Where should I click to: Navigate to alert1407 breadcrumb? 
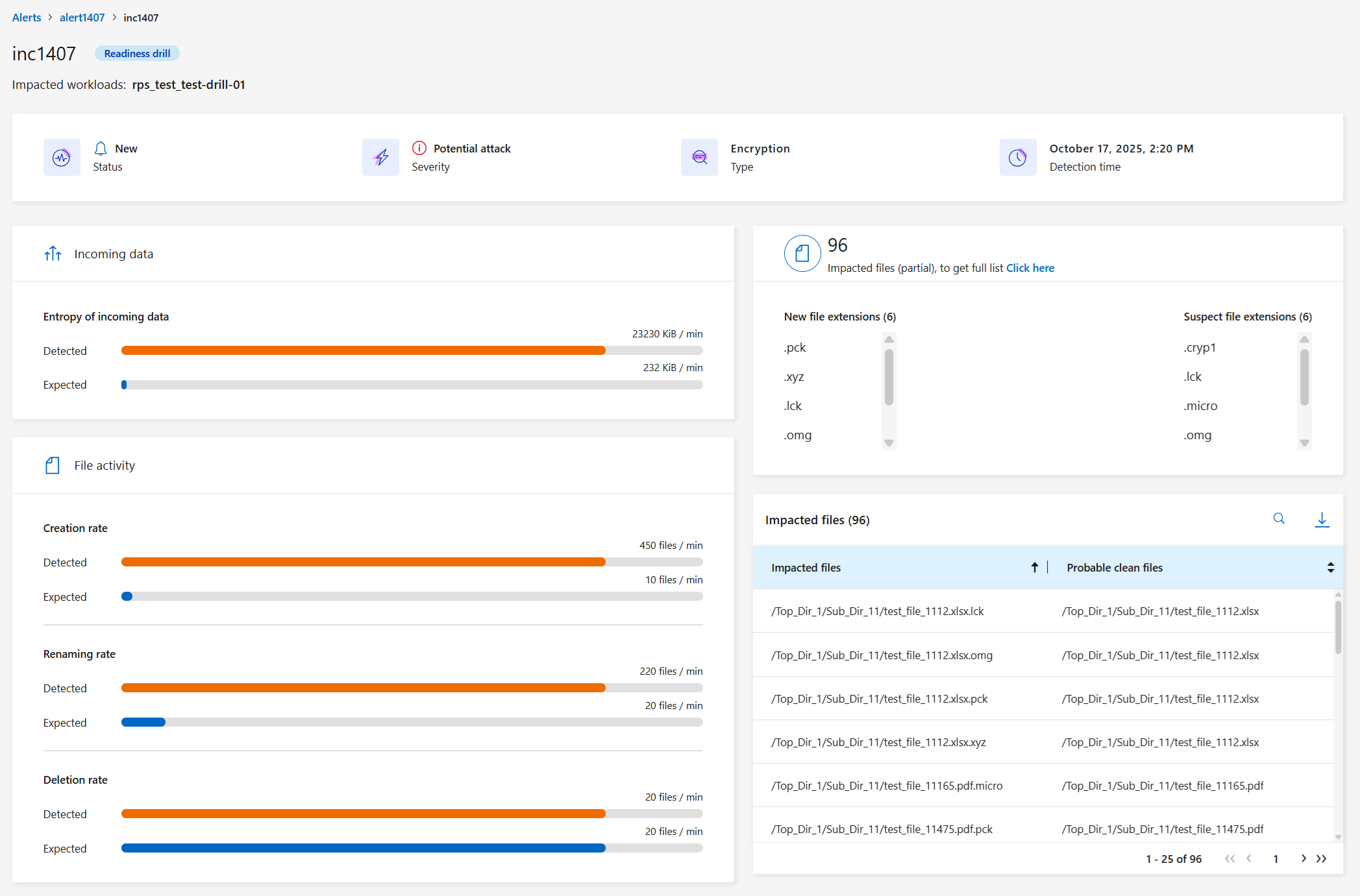82,18
